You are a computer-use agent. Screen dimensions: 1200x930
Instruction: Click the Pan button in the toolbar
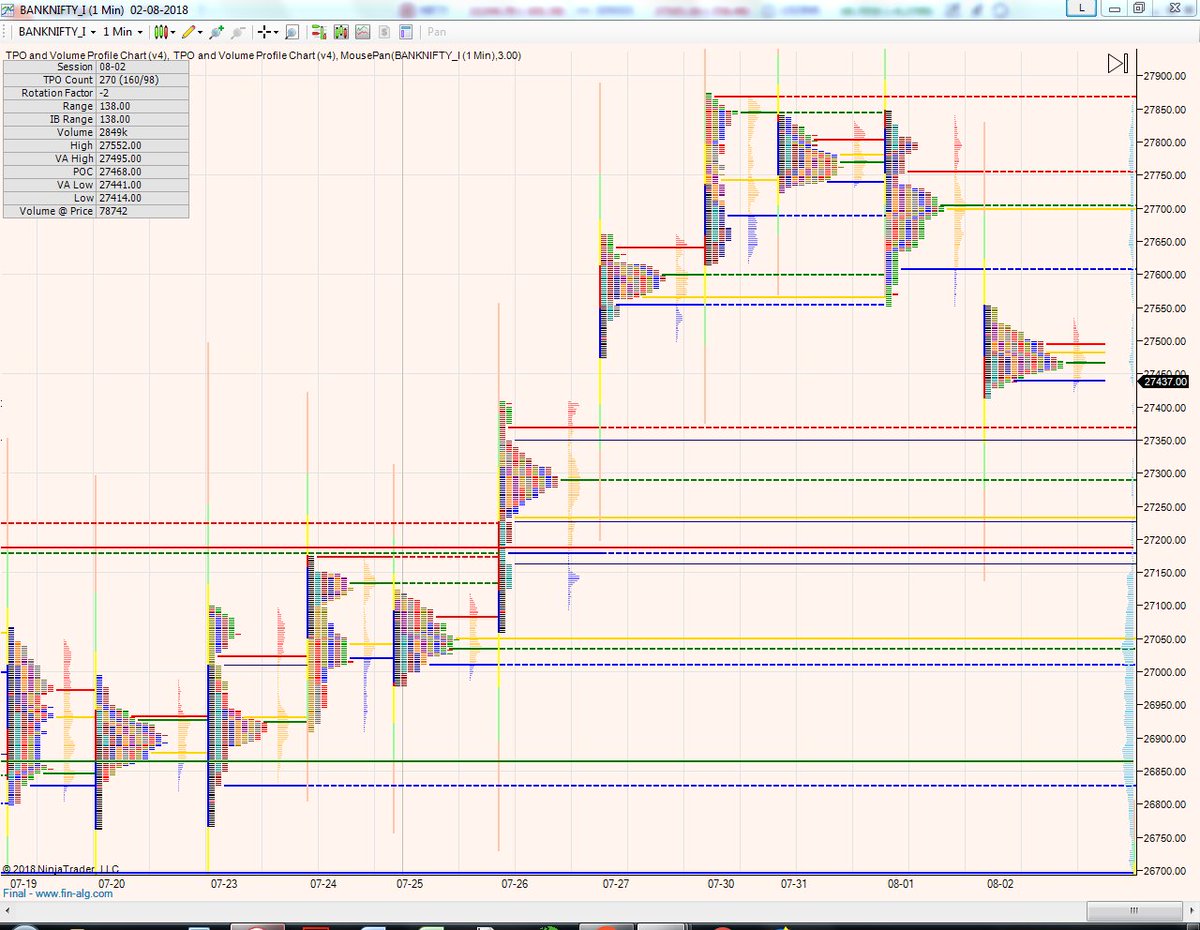pyautogui.click(x=437, y=32)
